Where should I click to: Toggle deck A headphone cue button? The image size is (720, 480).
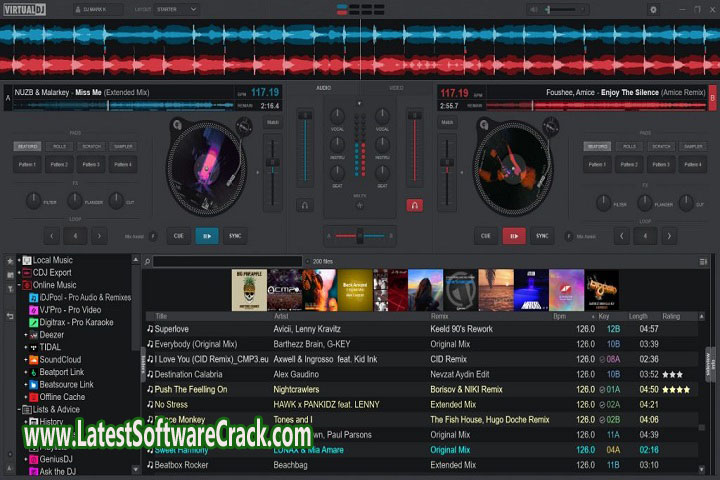[x=304, y=205]
